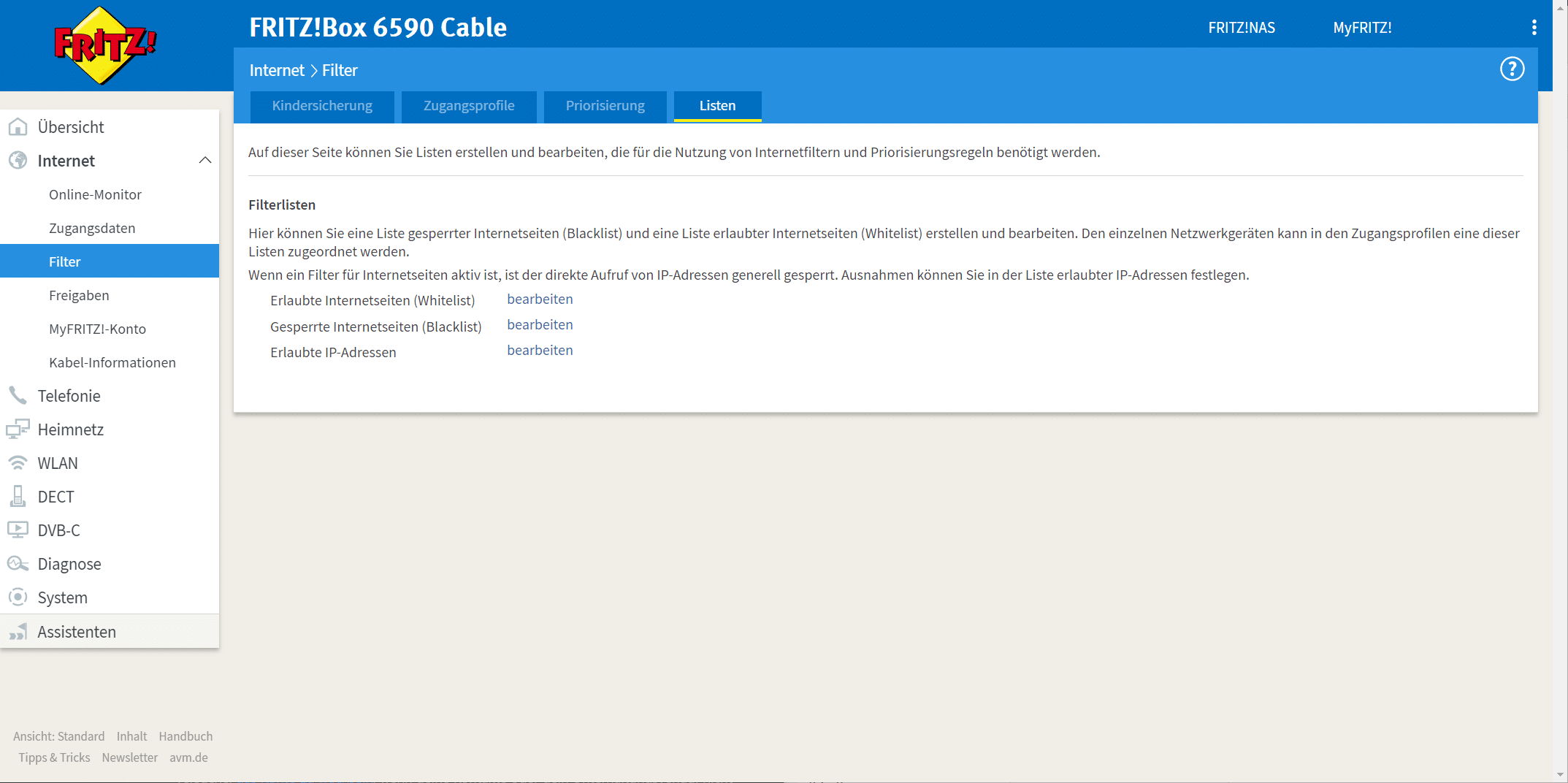Click the Übersicht house icon
The height and width of the screenshot is (783, 1568).
[x=18, y=127]
